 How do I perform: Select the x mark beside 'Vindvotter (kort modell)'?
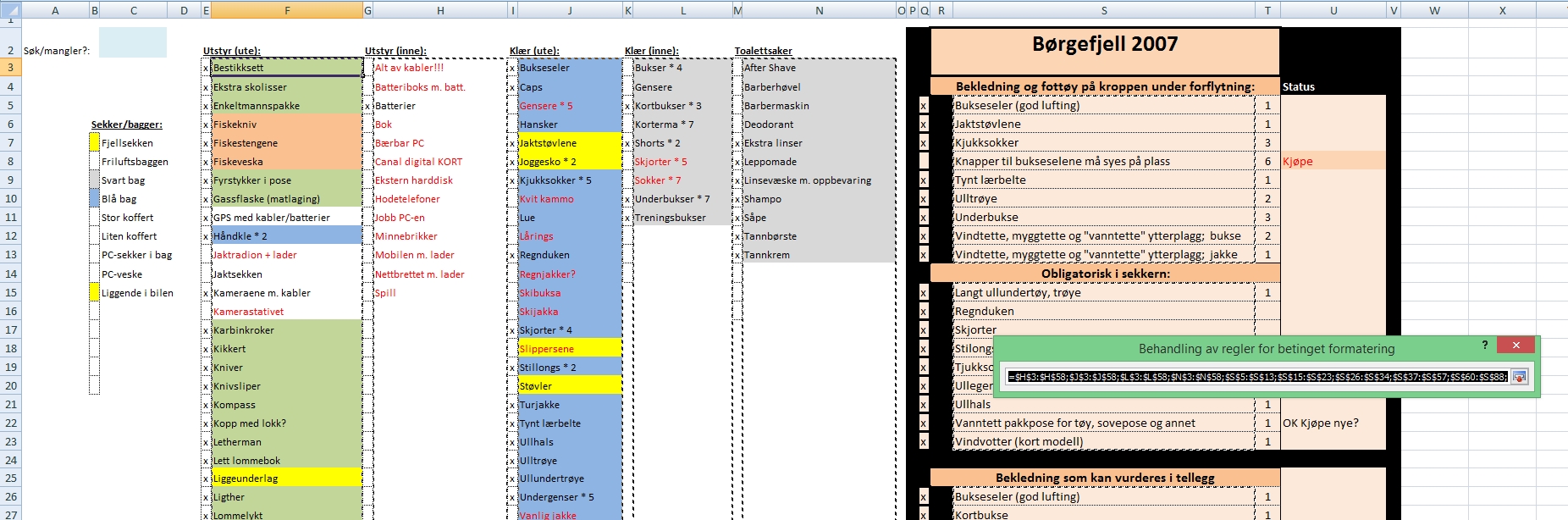pos(924,442)
